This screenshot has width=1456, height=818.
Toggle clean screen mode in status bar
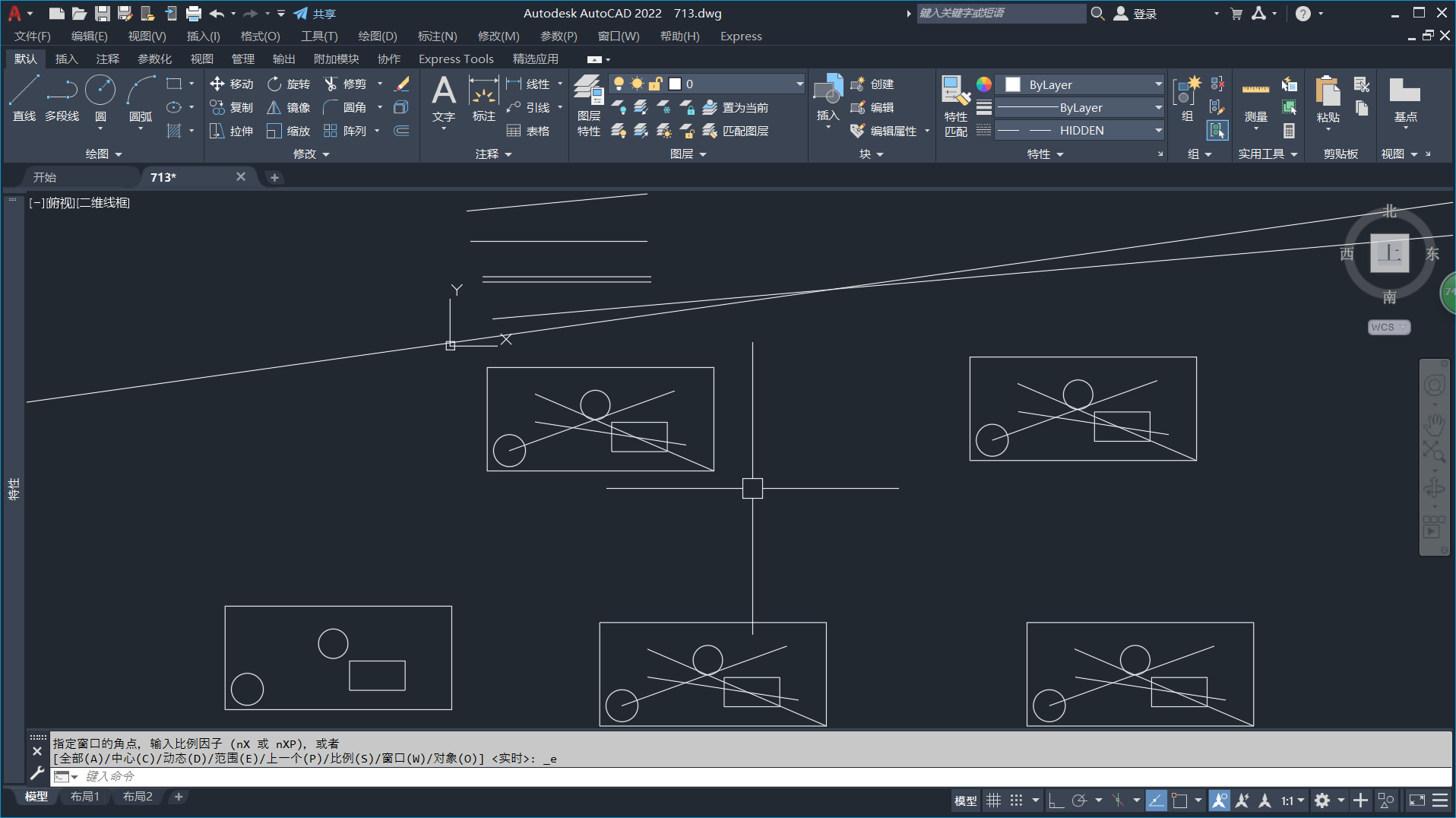1417,800
